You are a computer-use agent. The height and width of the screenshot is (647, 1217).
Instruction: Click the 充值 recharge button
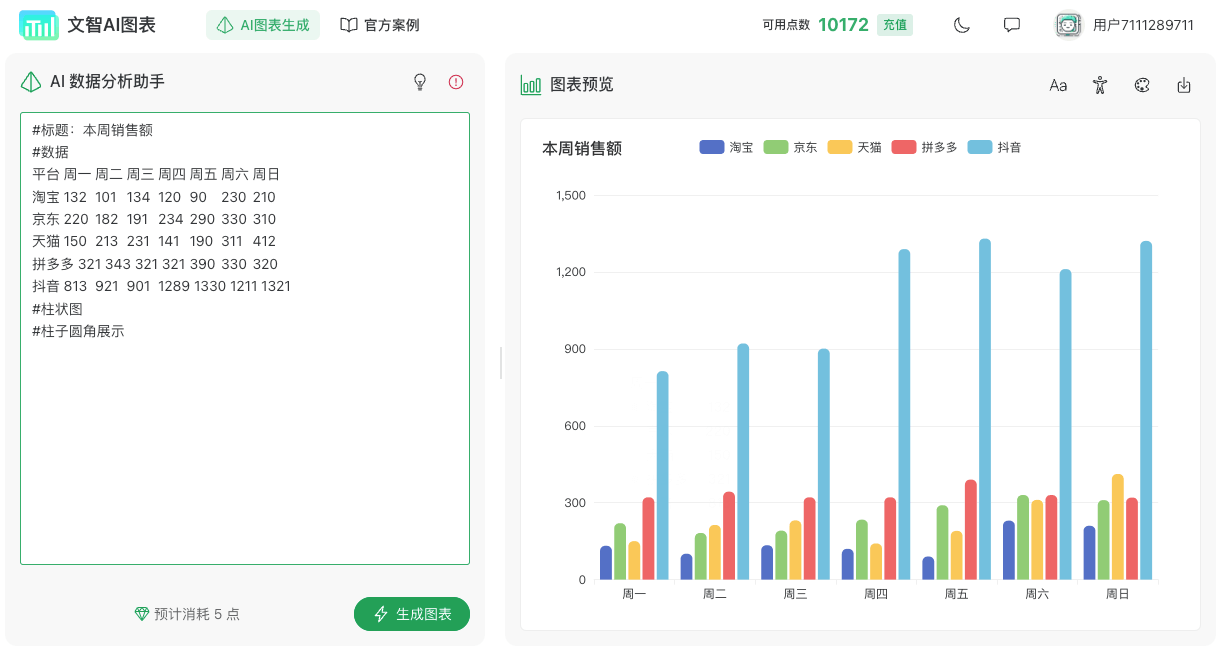click(x=894, y=25)
